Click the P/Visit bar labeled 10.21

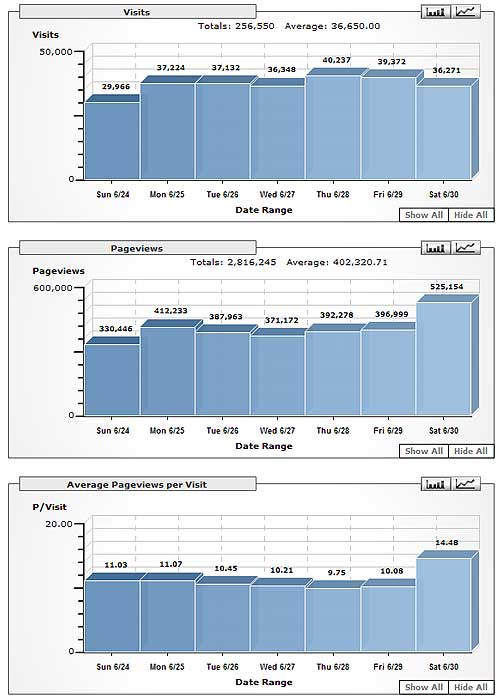278,619
